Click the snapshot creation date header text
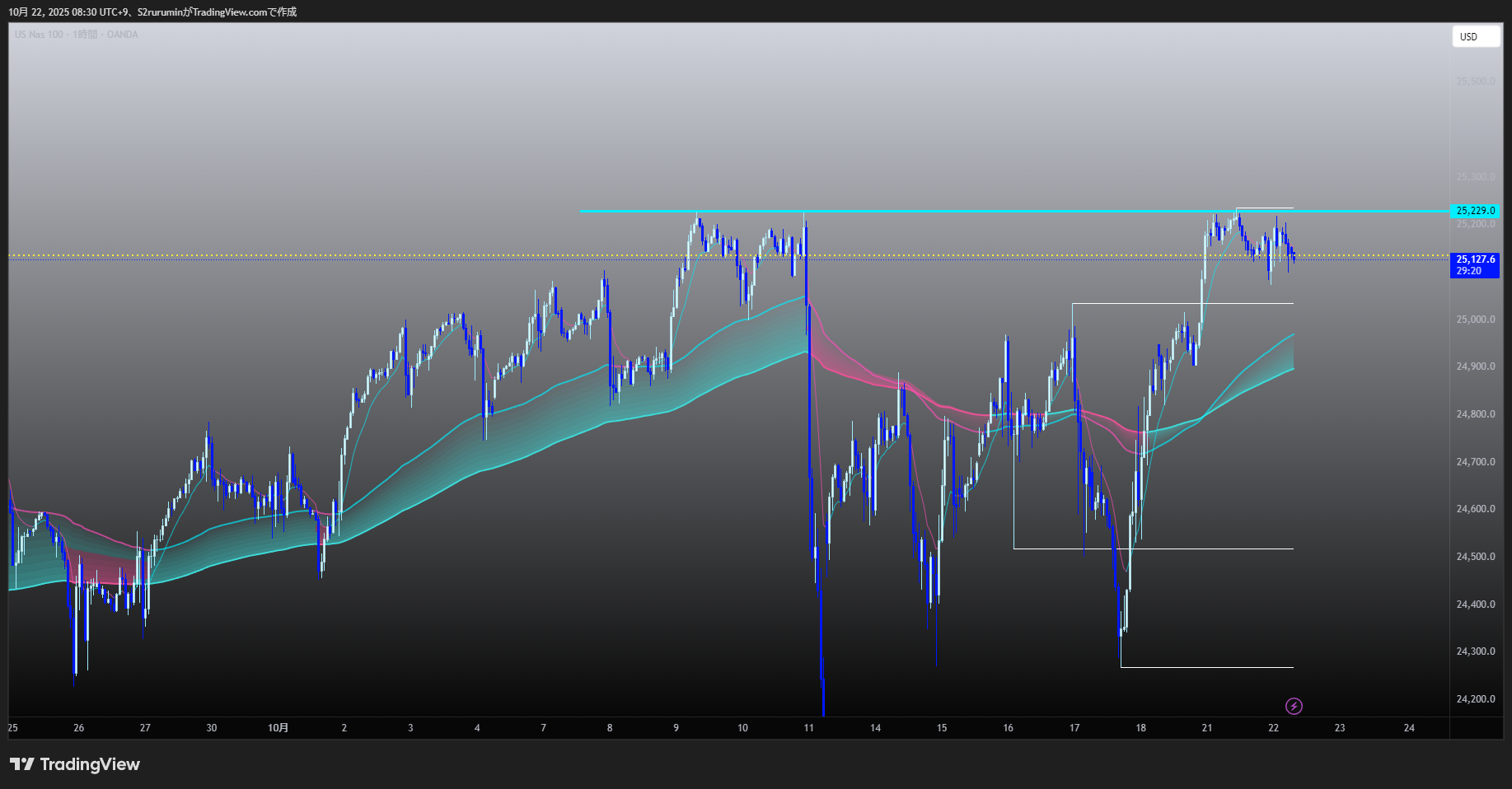The height and width of the screenshot is (789, 1512). pos(152,12)
